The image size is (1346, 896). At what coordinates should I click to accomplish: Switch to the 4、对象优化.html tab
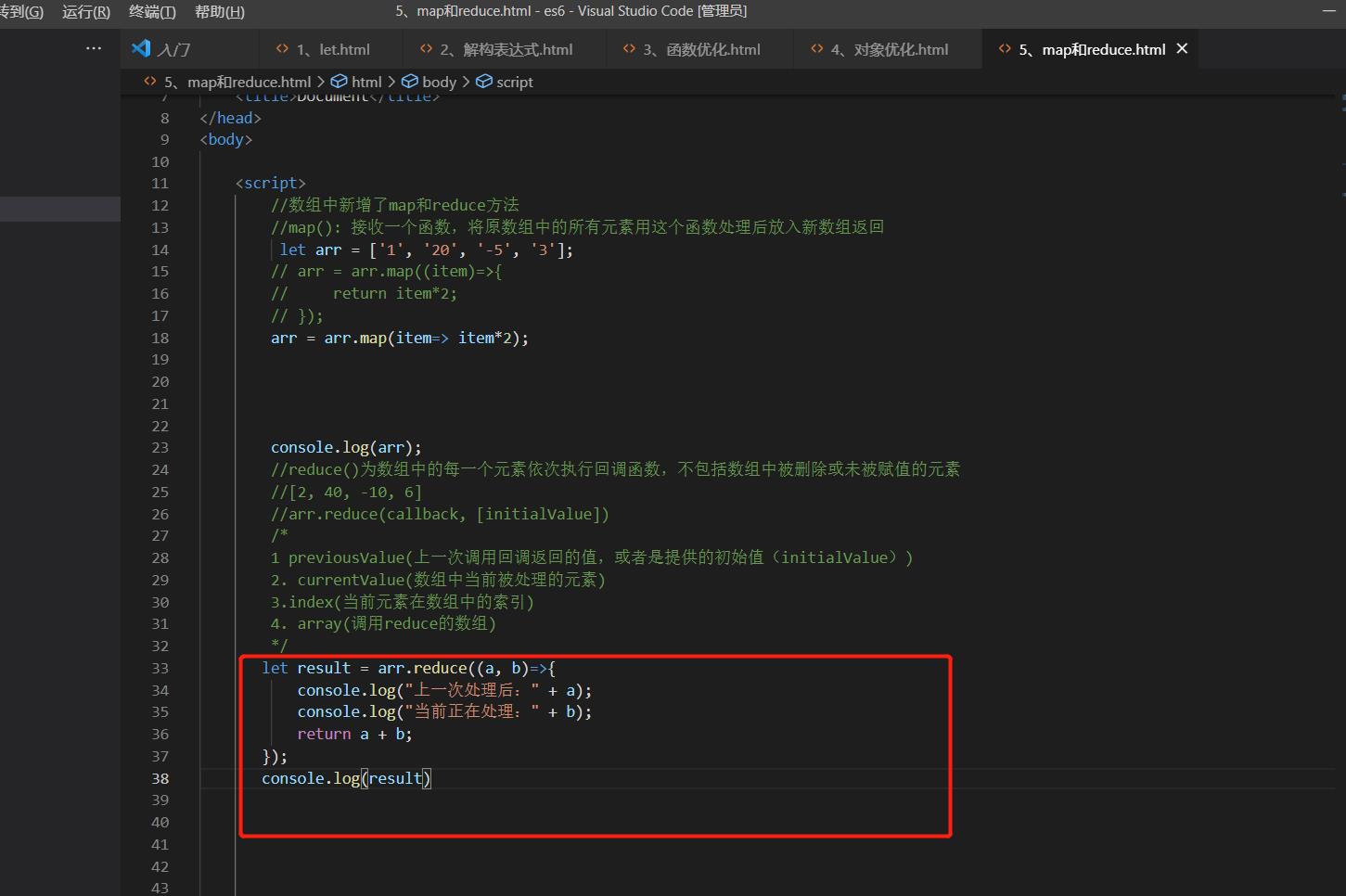click(889, 49)
